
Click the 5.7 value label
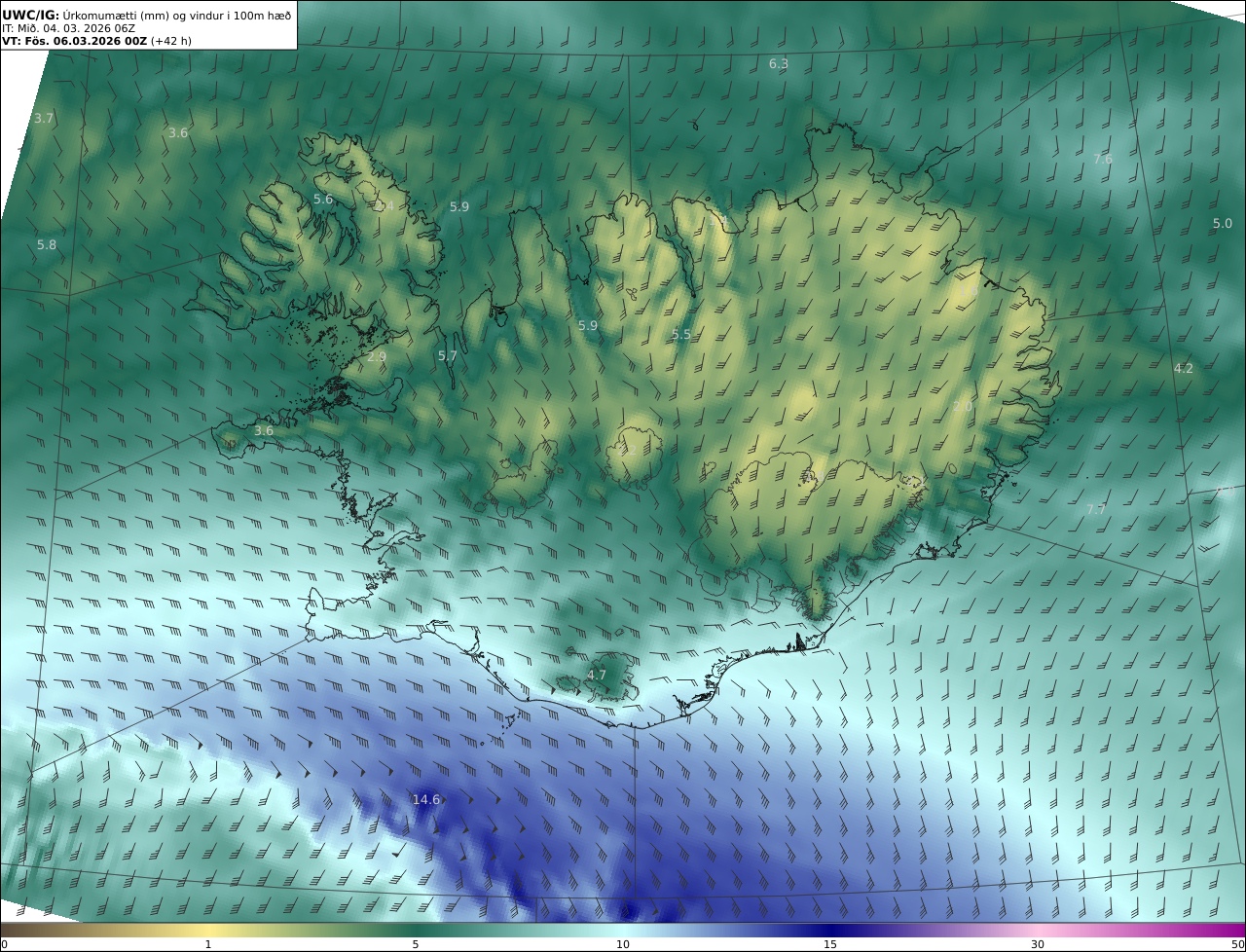click(448, 356)
